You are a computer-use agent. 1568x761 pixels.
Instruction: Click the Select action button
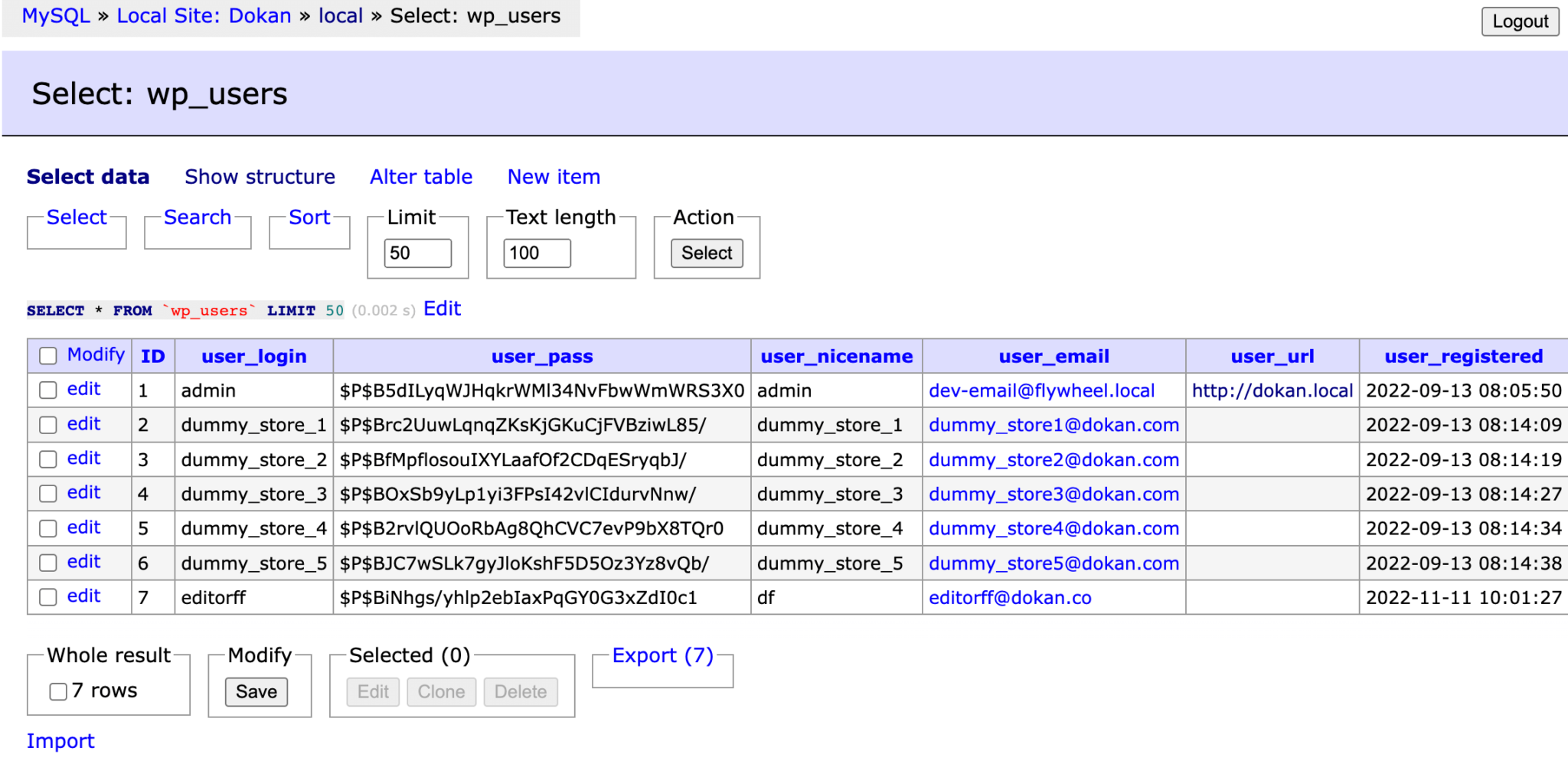click(707, 253)
